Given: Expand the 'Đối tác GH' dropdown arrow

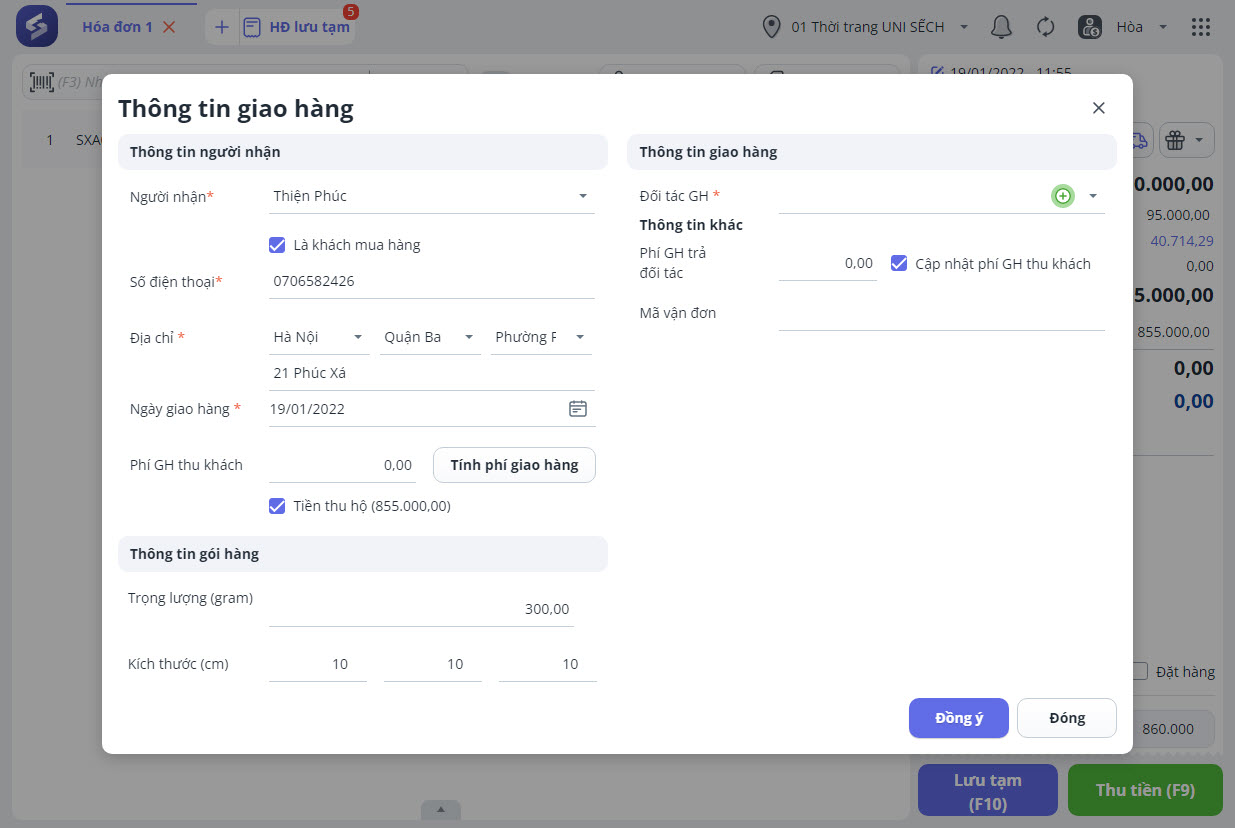Looking at the screenshot, I should click(x=1093, y=196).
